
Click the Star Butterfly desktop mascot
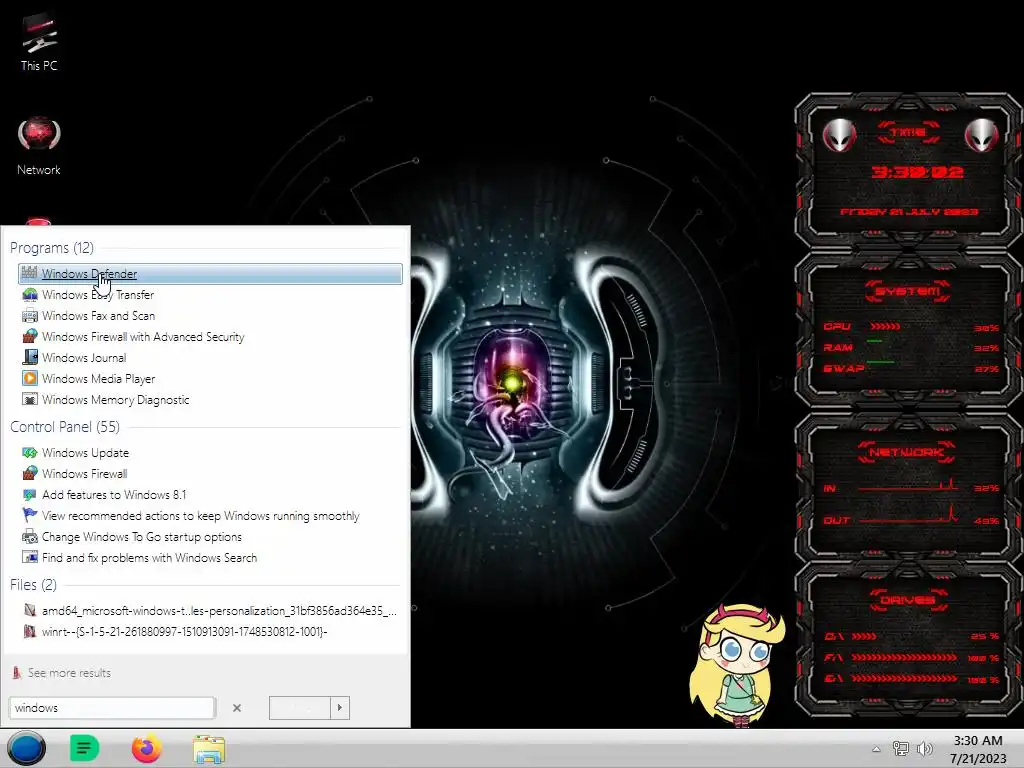pos(735,664)
